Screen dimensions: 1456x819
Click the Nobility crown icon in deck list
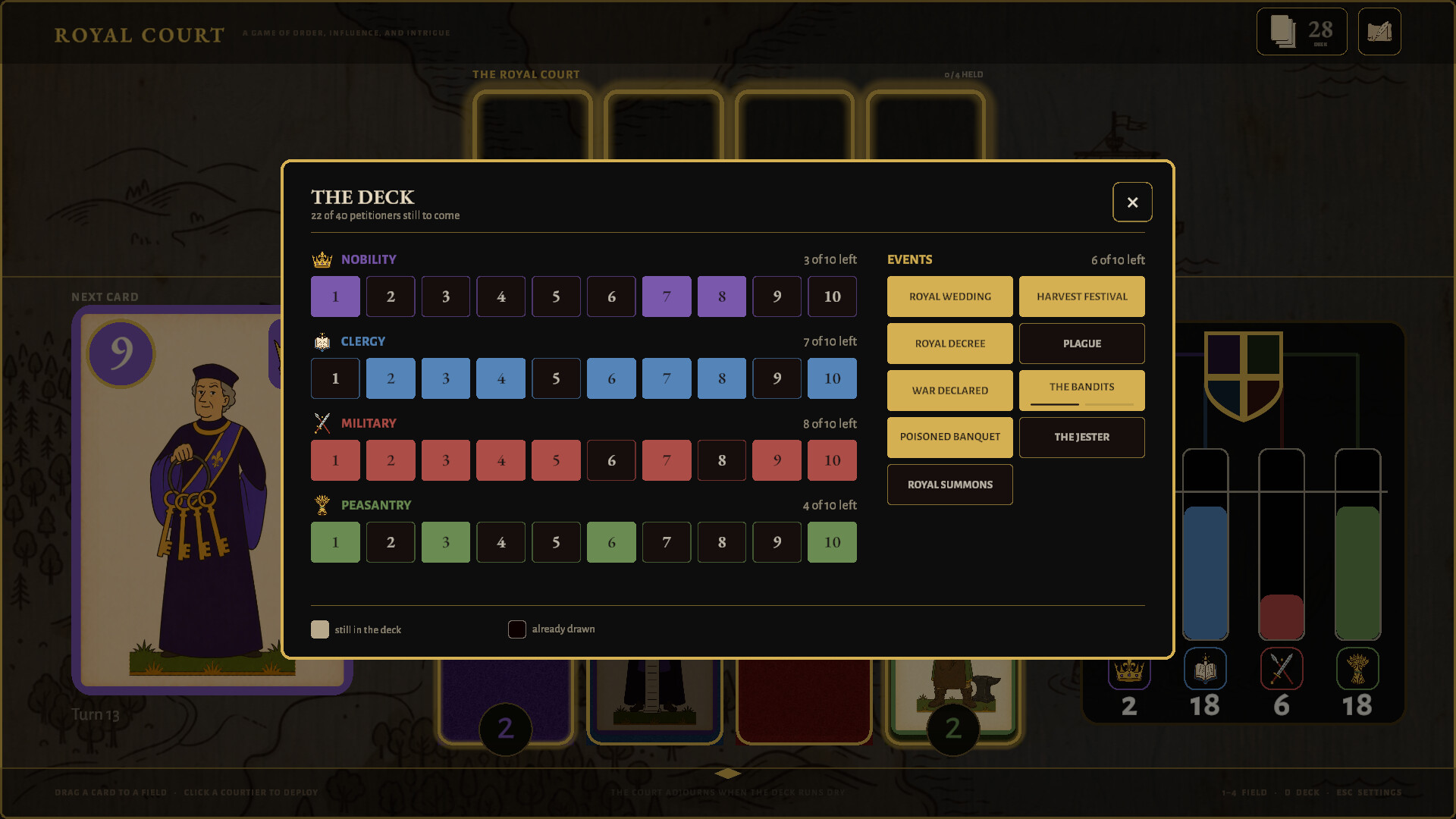(x=322, y=259)
